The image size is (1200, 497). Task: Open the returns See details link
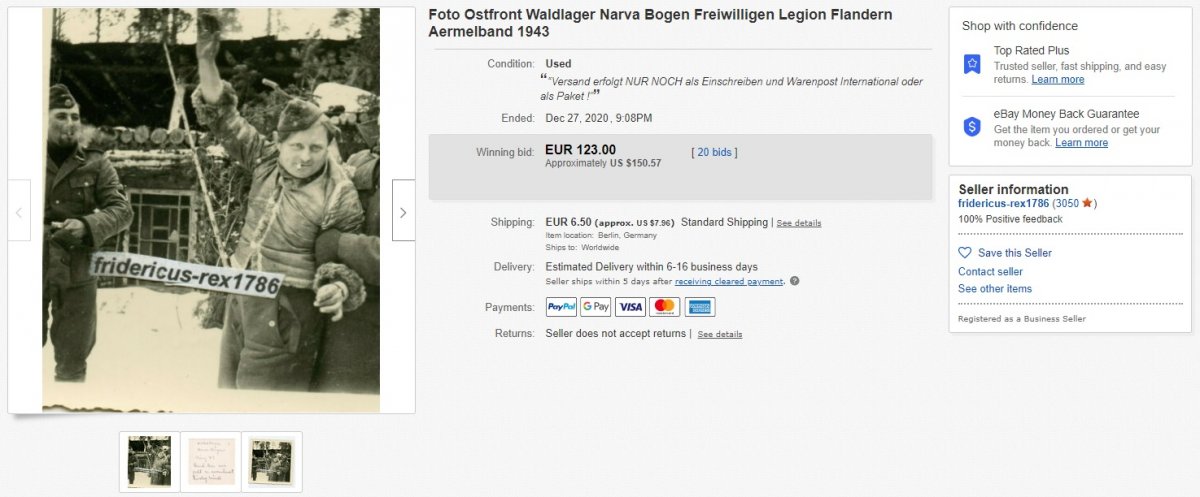[x=720, y=334]
